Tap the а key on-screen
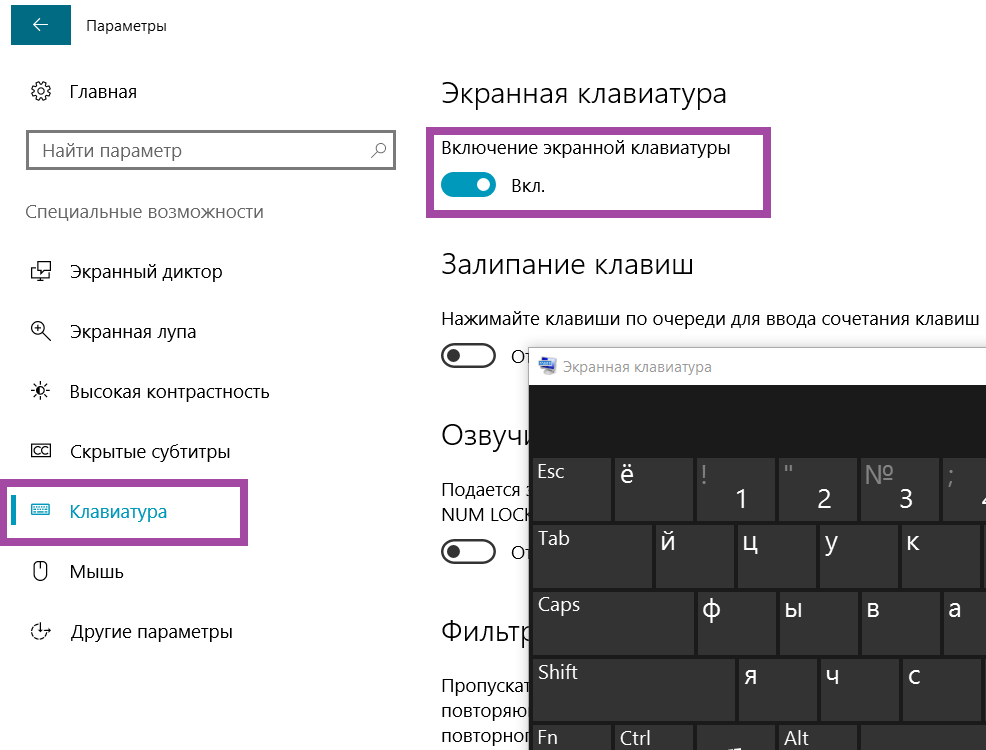 click(x=965, y=624)
